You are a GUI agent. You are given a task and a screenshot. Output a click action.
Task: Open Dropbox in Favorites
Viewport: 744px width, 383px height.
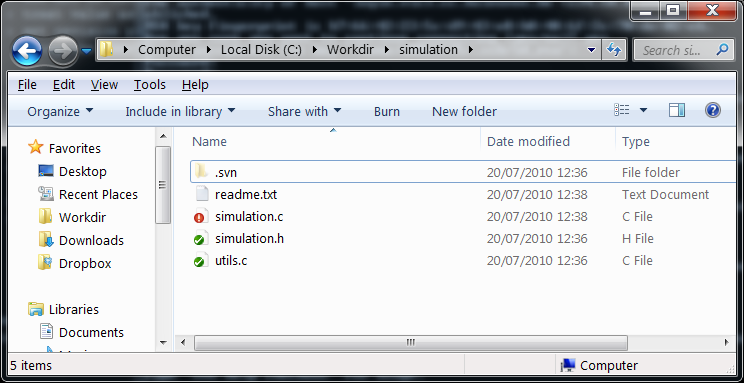pyautogui.click(x=85, y=263)
